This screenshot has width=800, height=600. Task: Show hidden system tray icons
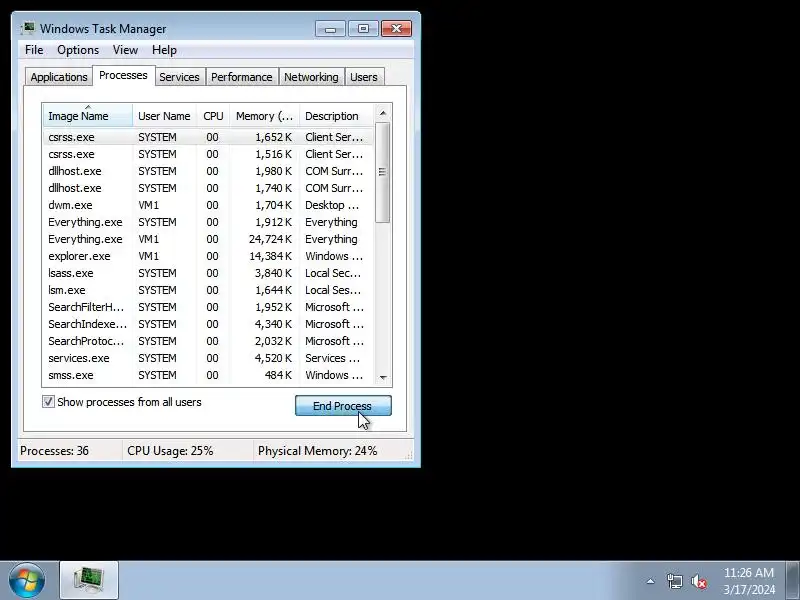[651, 581]
